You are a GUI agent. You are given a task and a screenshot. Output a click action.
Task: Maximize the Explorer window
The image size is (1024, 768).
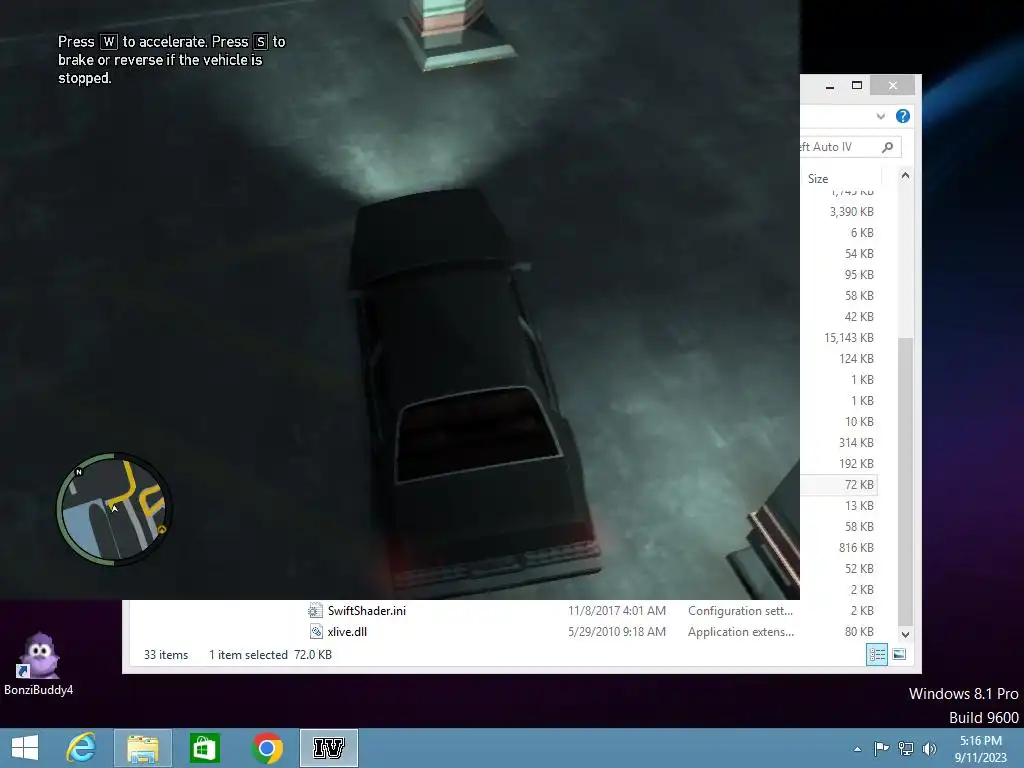tap(857, 86)
